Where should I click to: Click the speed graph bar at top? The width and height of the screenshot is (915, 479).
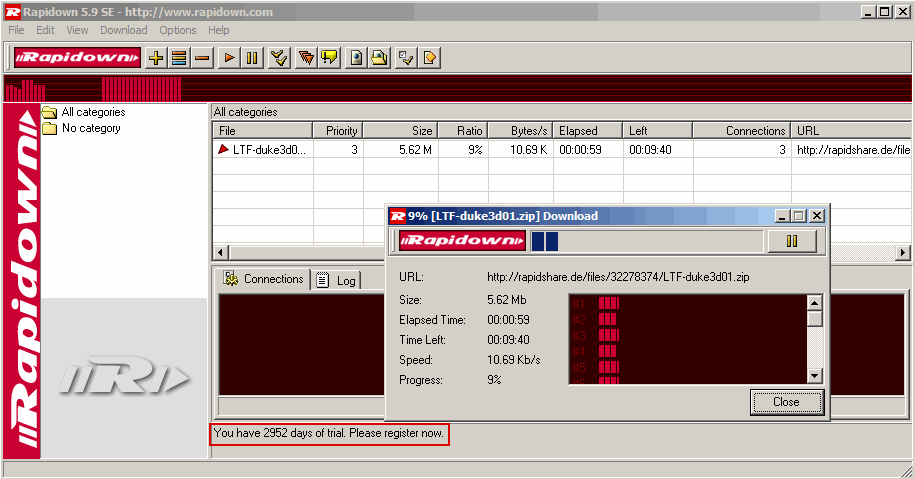pyautogui.click(x=458, y=88)
